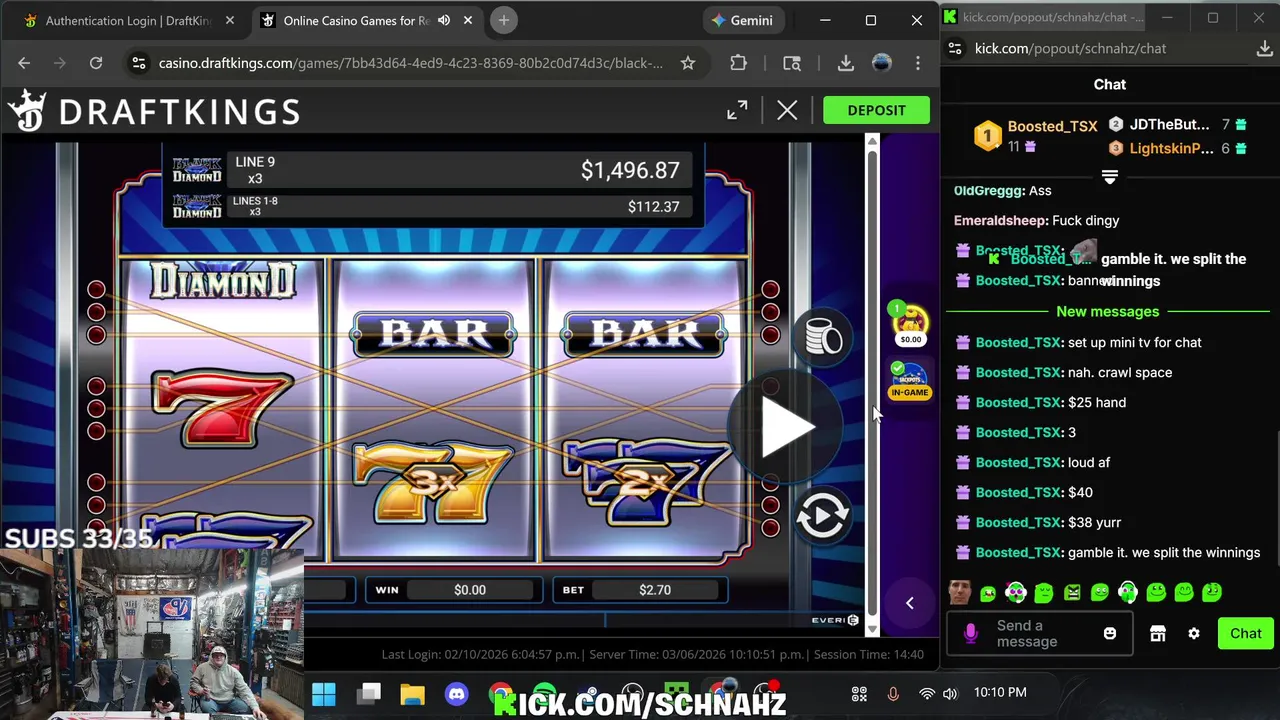Open the Jackpots IN-GAME widget
Viewport: 1280px width, 720px height.
(x=909, y=381)
